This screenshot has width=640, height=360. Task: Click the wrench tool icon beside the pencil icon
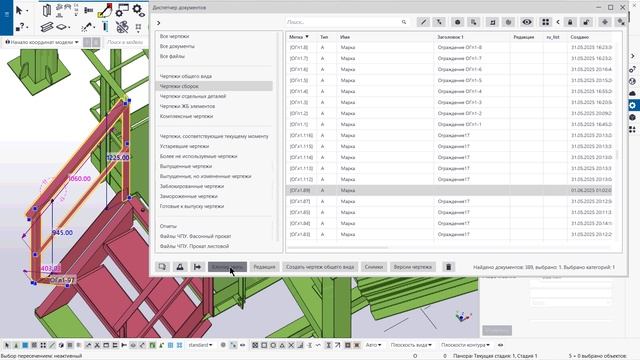pos(439,22)
